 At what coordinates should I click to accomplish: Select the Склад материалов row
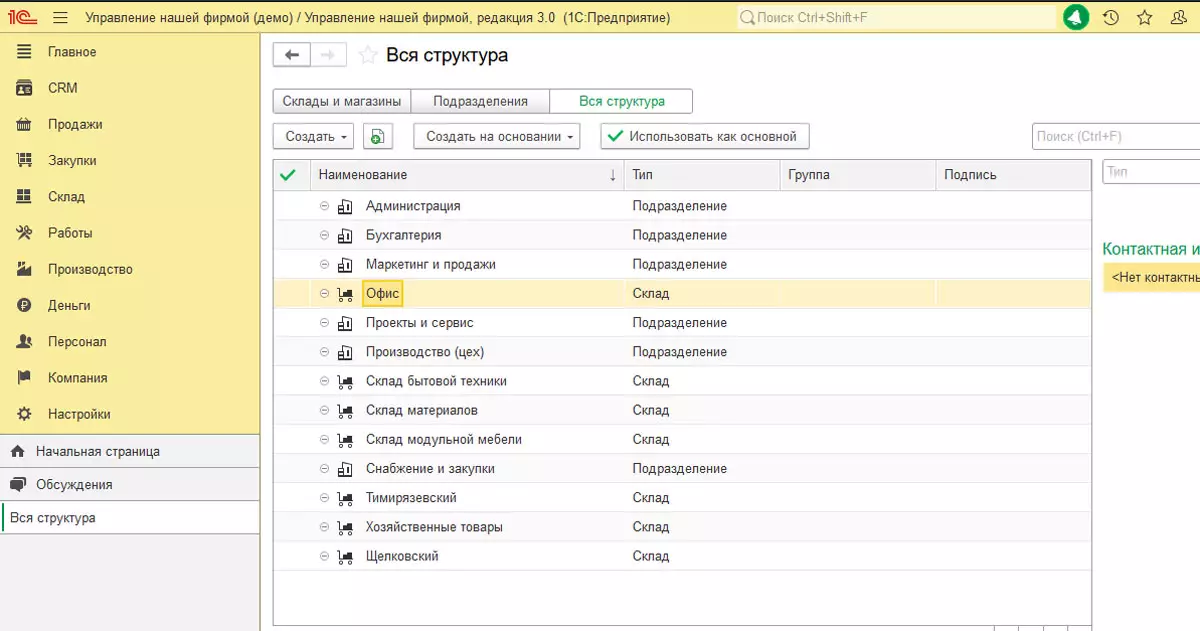421,410
